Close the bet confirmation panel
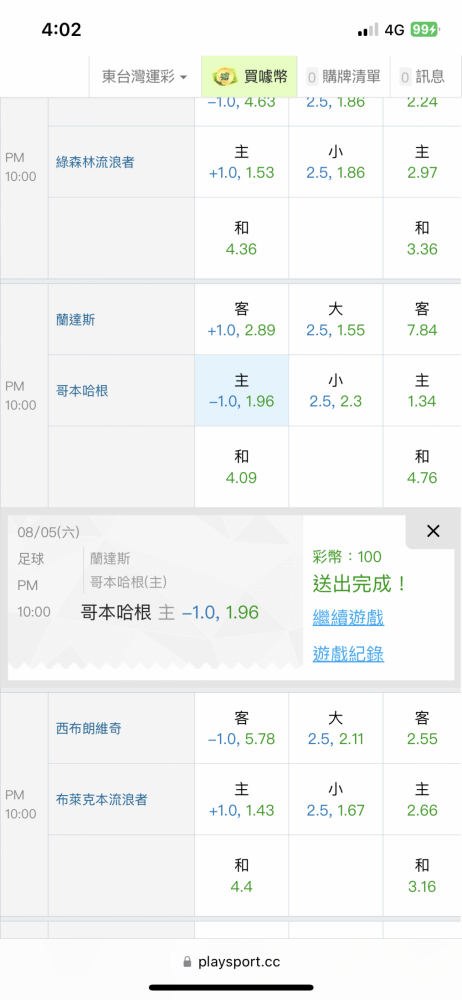This screenshot has width=462, height=1000. coord(433,531)
